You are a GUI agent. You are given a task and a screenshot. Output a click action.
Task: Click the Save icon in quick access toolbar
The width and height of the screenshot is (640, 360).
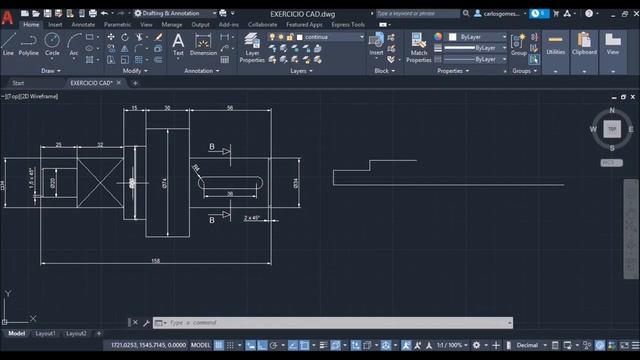coord(47,13)
